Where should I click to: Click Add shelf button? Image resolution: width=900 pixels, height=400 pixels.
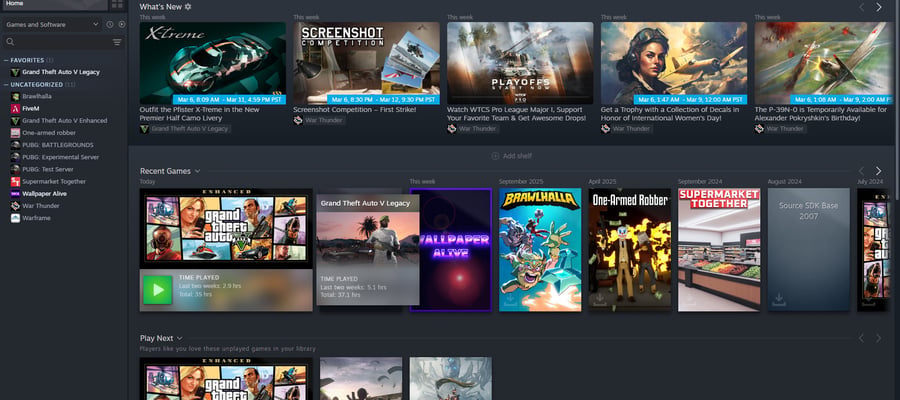coord(511,156)
